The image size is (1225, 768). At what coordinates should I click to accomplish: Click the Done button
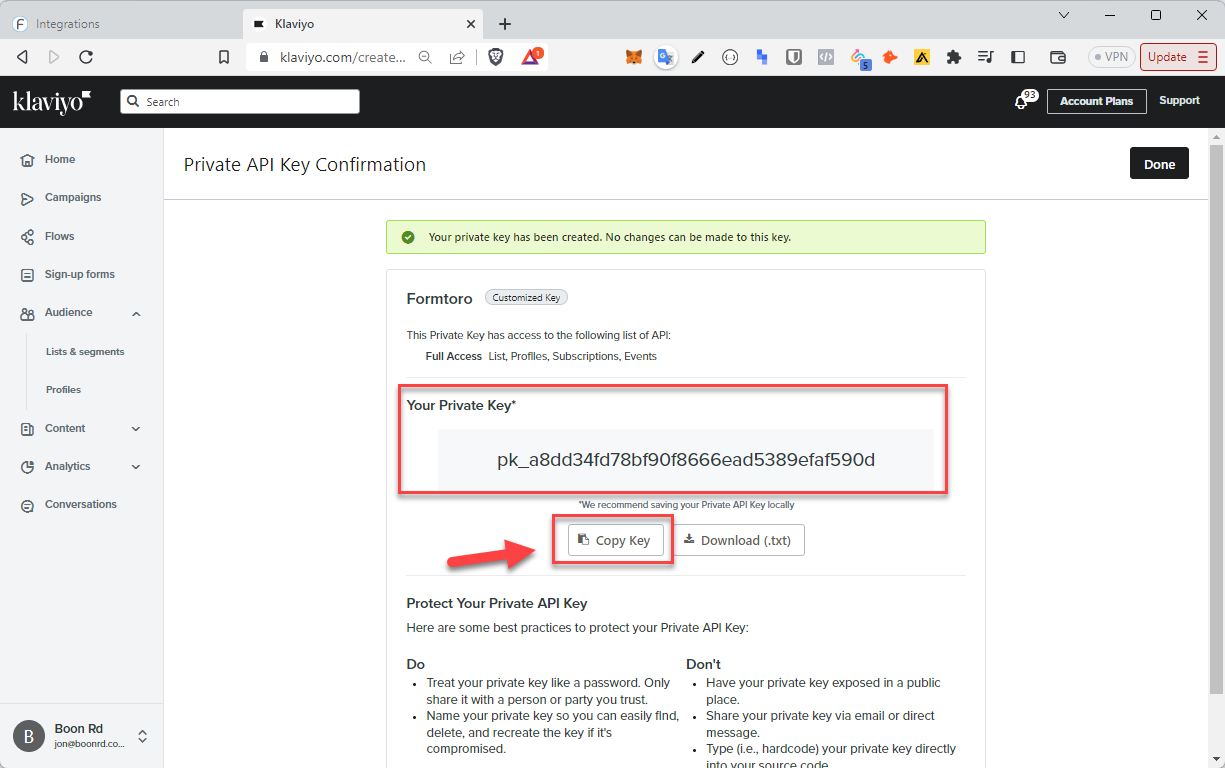click(1159, 164)
